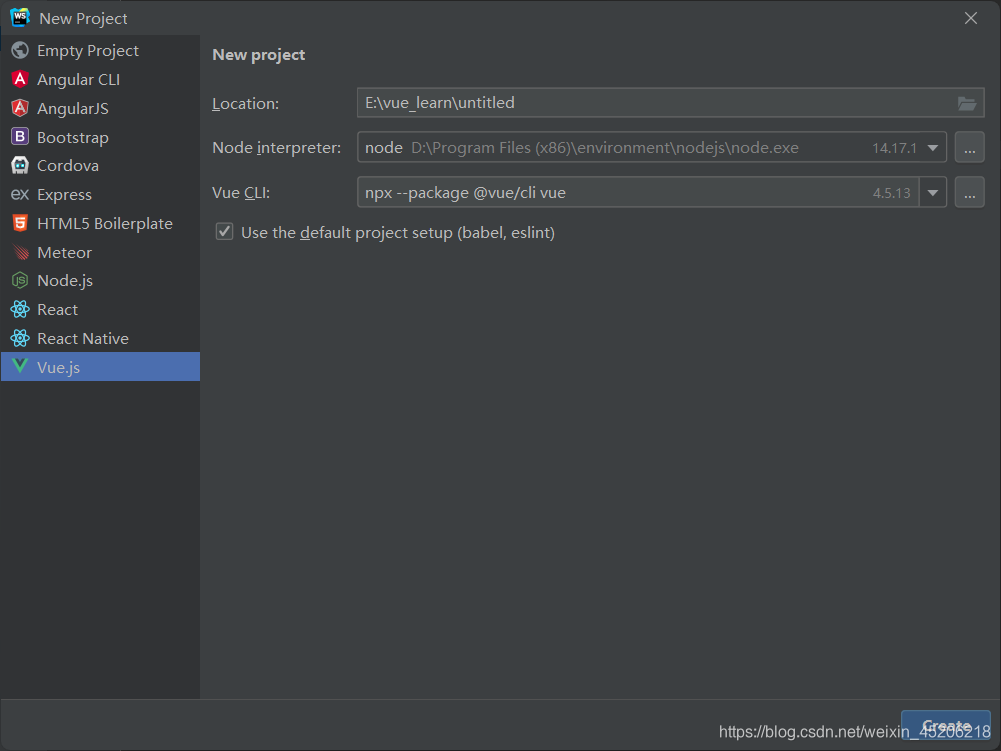Screen dimensions: 1001x751
Task: Choose Node.js project type
Action: point(100,280)
